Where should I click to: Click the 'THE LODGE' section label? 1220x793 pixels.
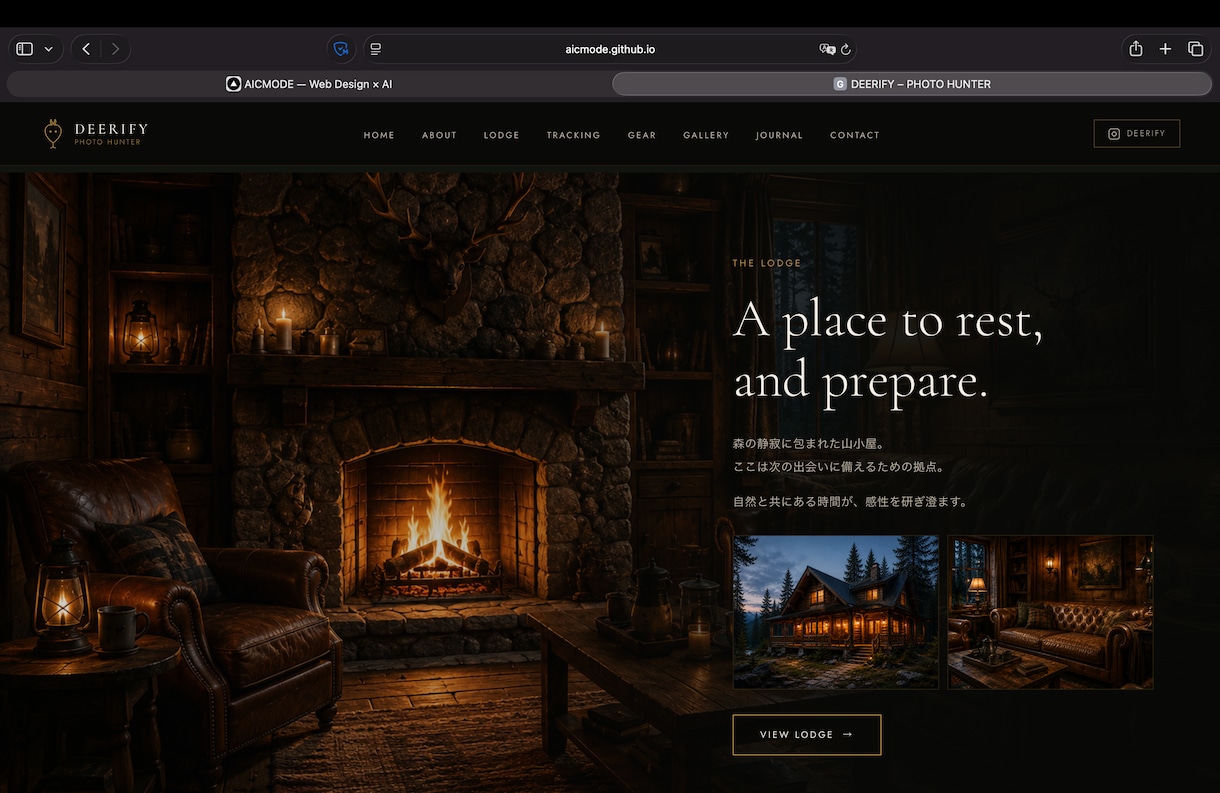[767, 264]
